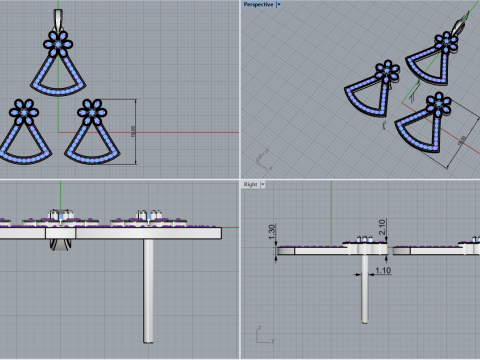The image size is (480, 360).
Task: Open the Perspective viewport dropdown arrow
Action: tap(279, 4)
